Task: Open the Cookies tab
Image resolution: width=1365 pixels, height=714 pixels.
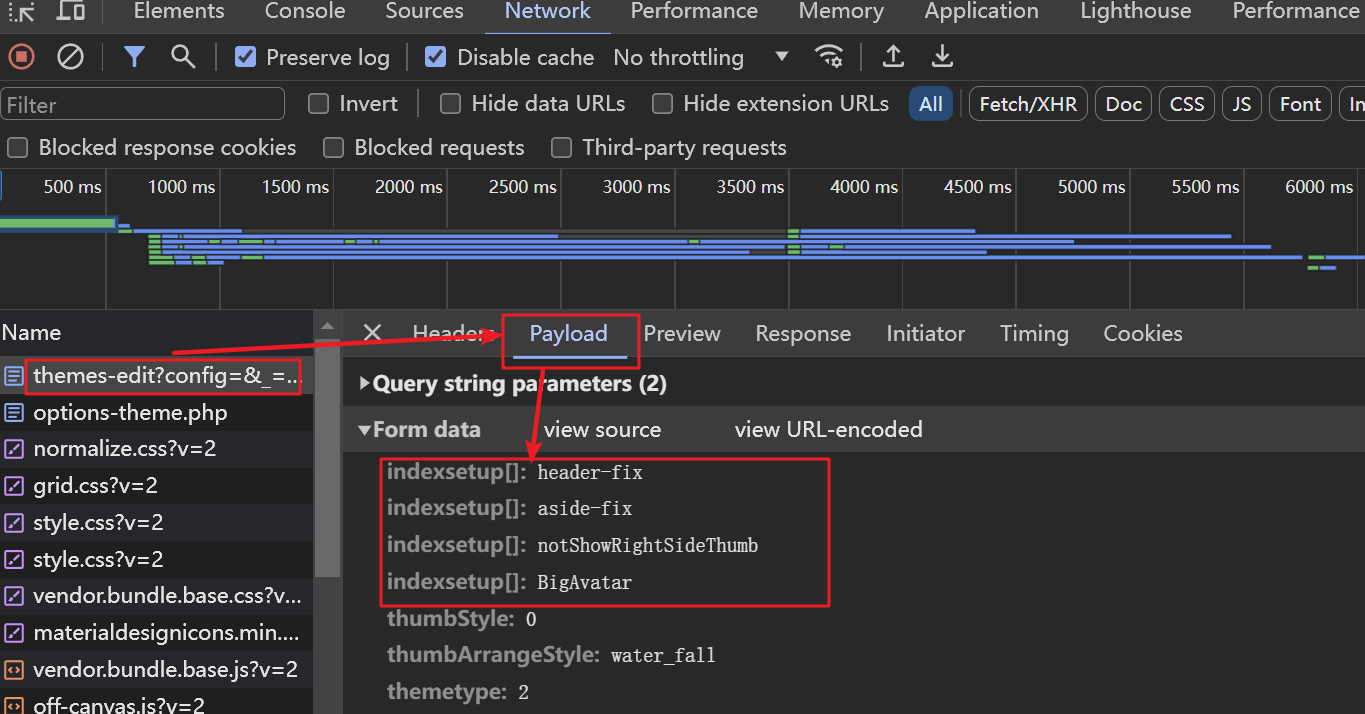Action: [x=1143, y=333]
